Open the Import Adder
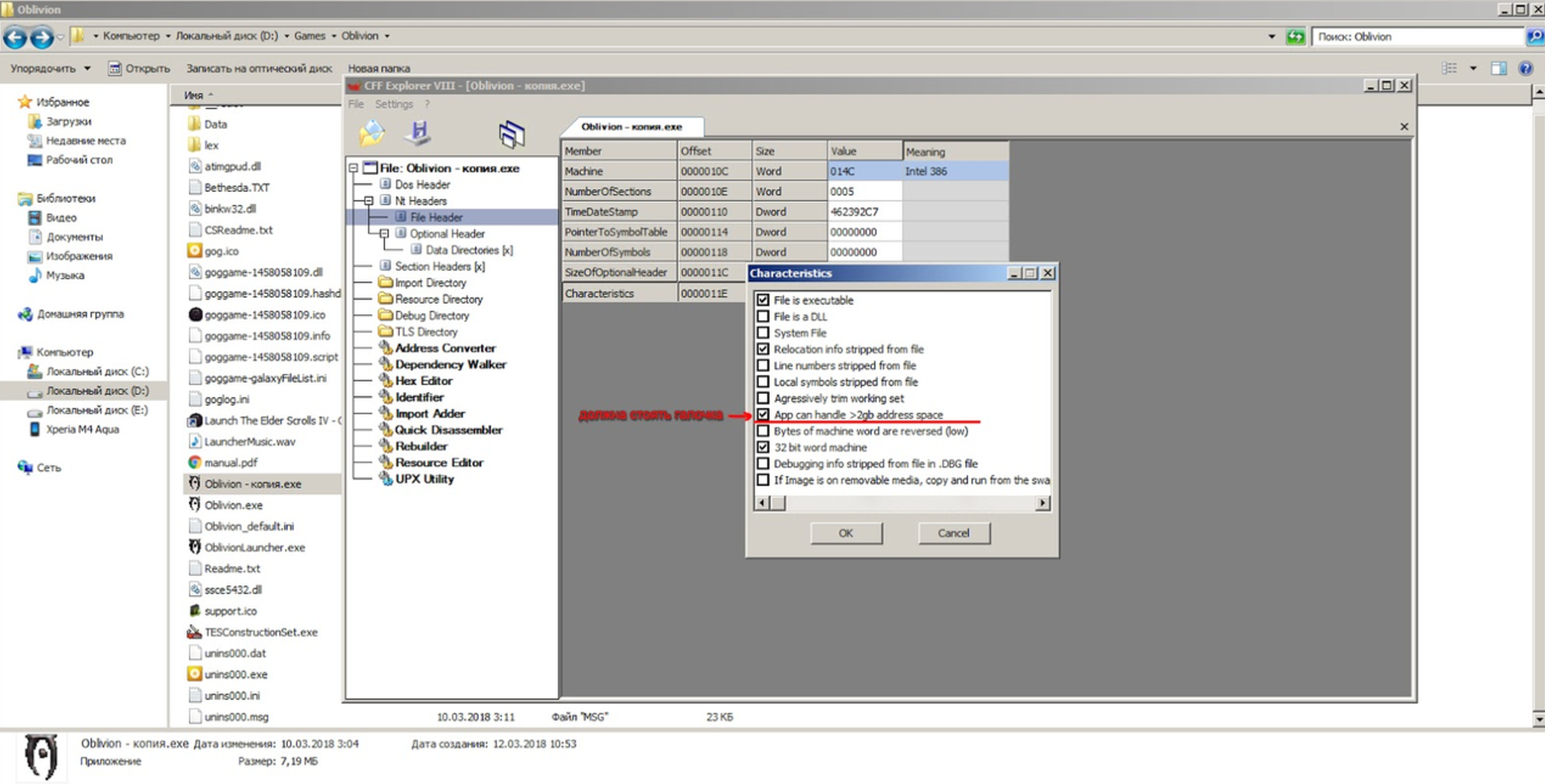Viewport: 1545px width, 784px height. pos(429,413)
